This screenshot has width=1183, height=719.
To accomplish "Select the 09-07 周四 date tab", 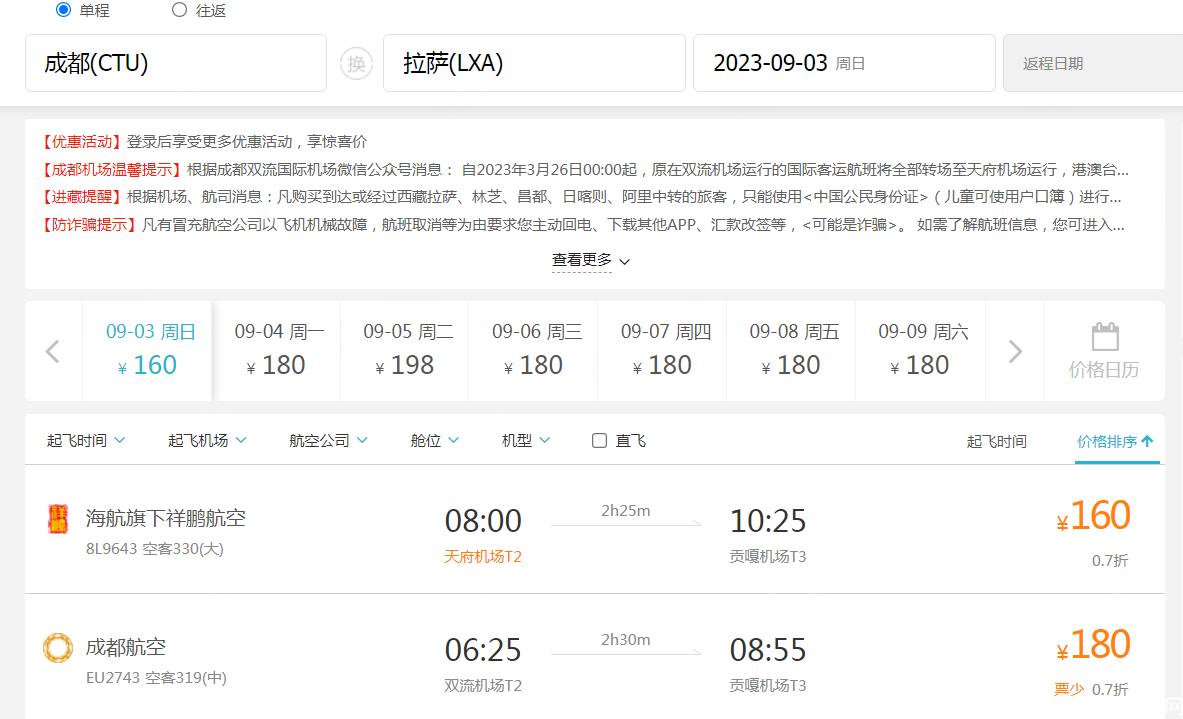I will tap(663, 351).
